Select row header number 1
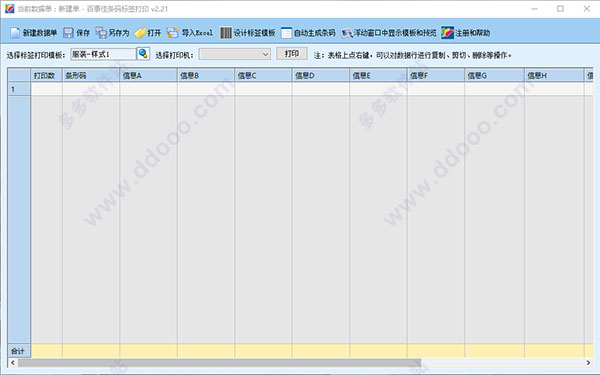Viewport: 600px width, 375px height. (x=19, y=89)
